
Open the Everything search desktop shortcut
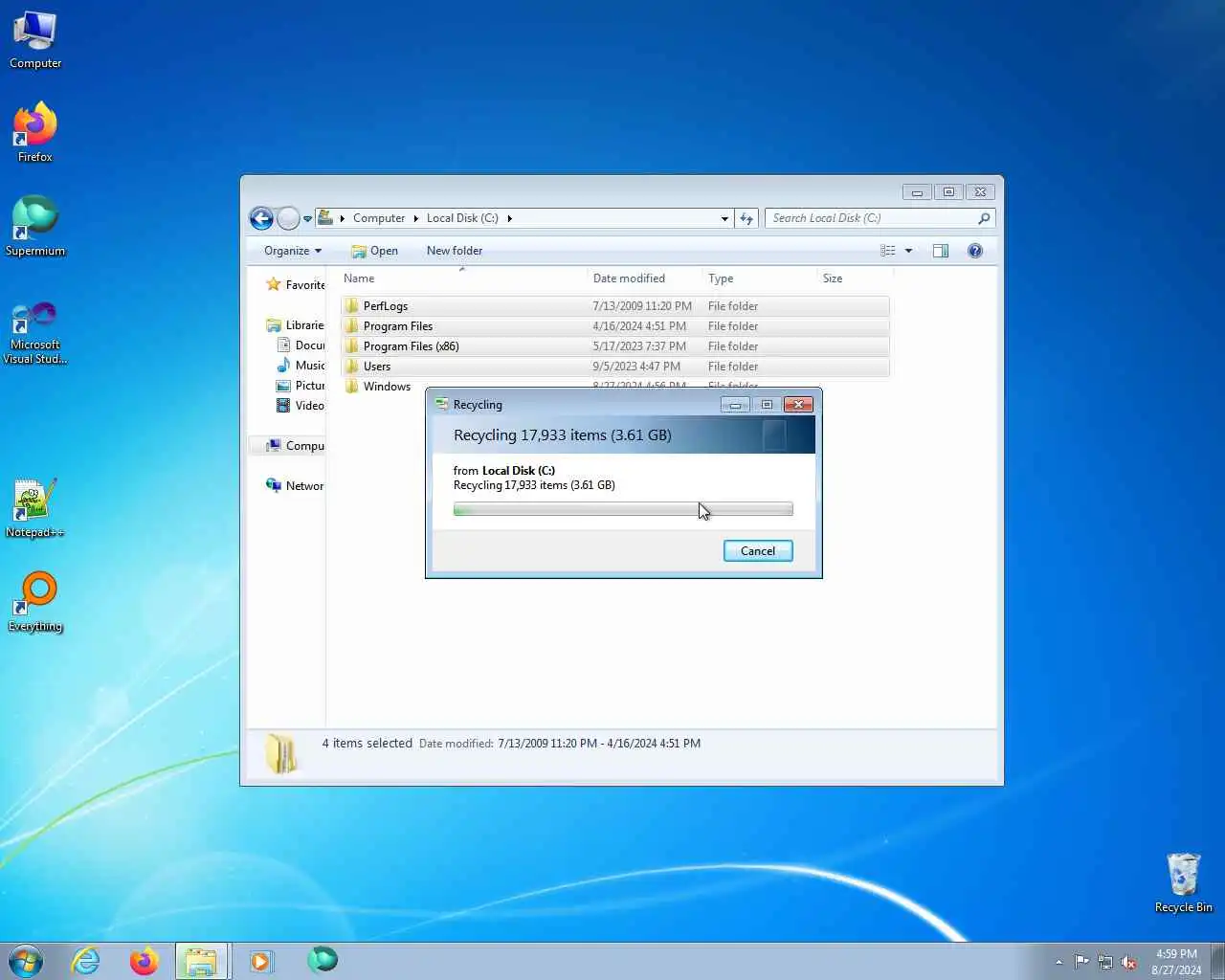pos(35,602)
